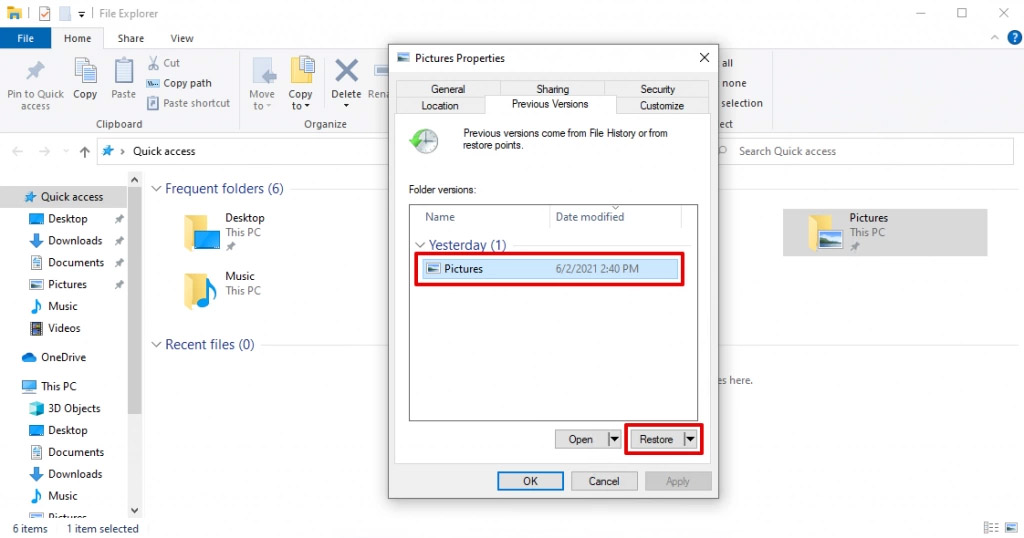Click the Previous Versions tab
This screenshot has width=1024, height=538.
(550, 104)
